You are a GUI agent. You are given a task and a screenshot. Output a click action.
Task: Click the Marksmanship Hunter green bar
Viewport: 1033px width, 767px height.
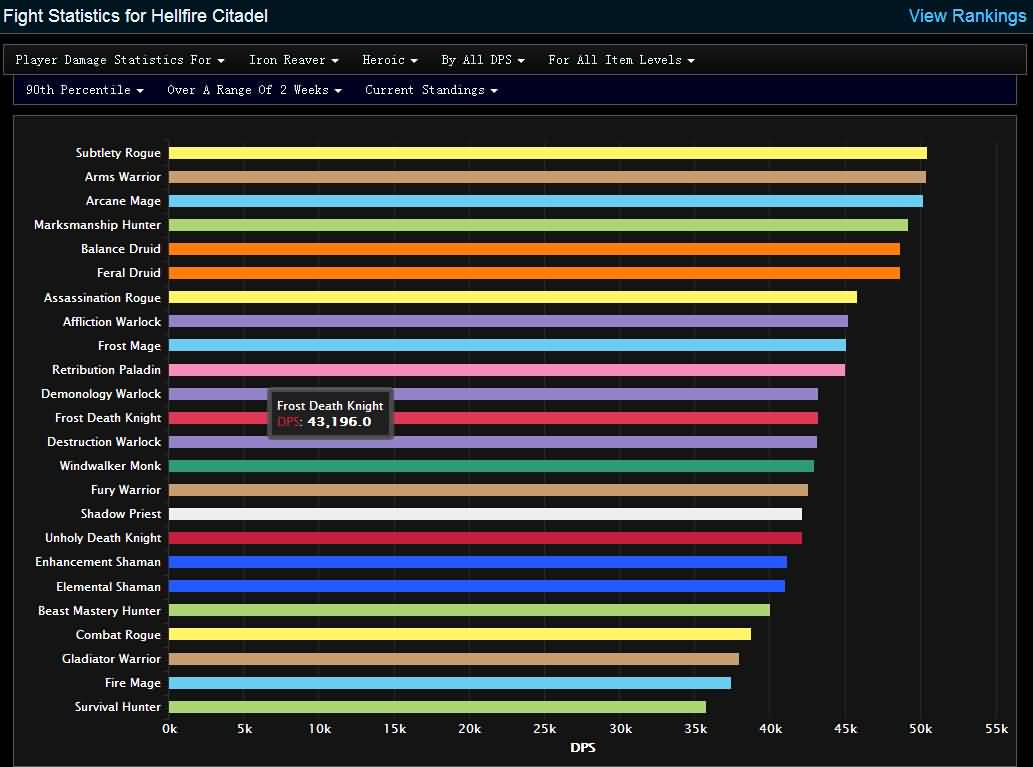pos(538,225)
